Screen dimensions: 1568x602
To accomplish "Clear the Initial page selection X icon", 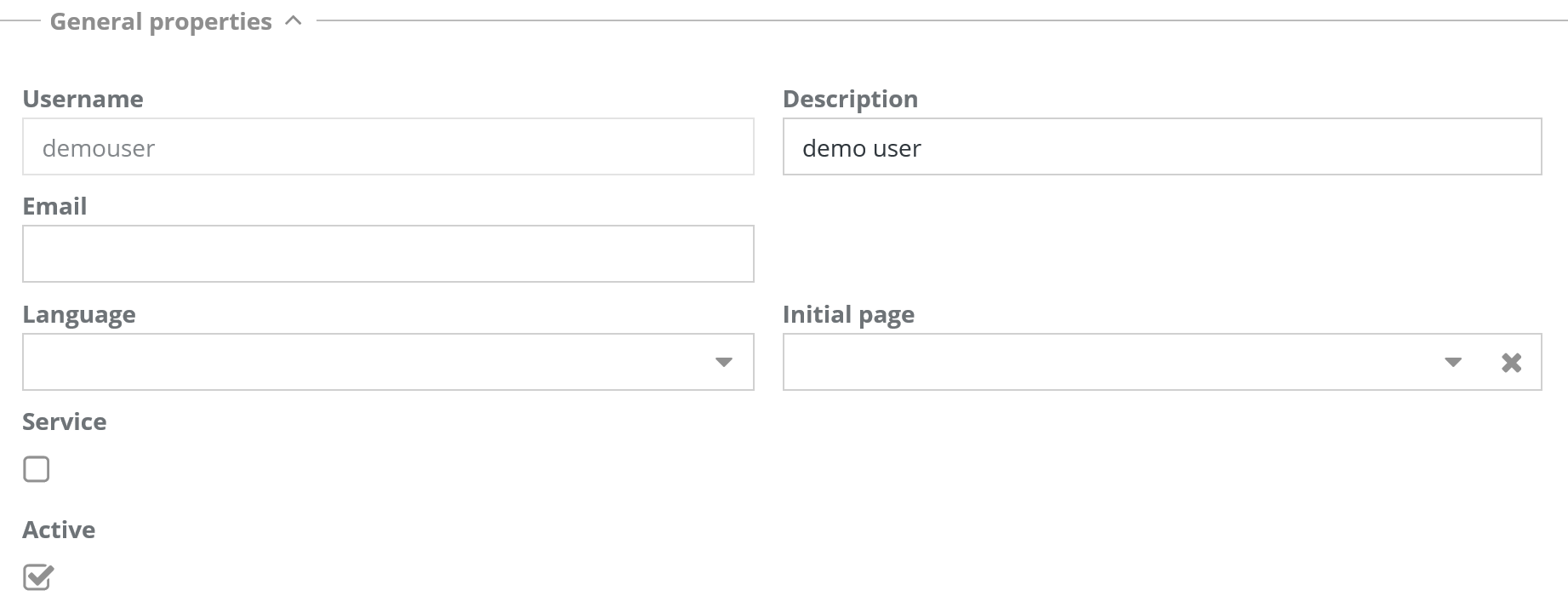I will [1511, 363].
